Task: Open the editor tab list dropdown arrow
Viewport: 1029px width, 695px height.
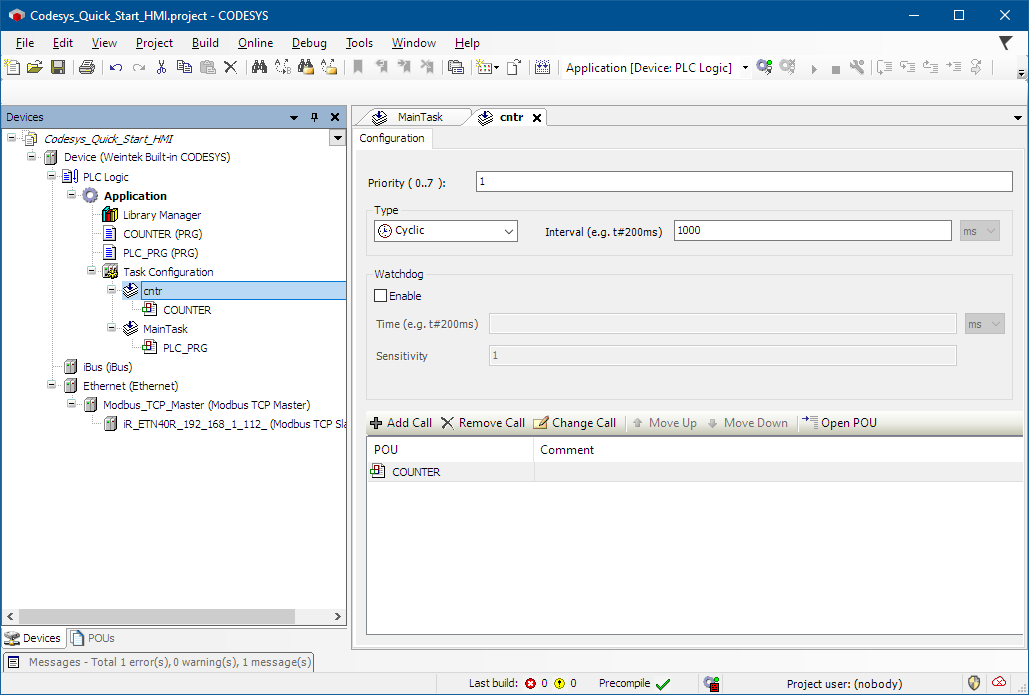Action: pyautogui.click(x=1017, y=117)
